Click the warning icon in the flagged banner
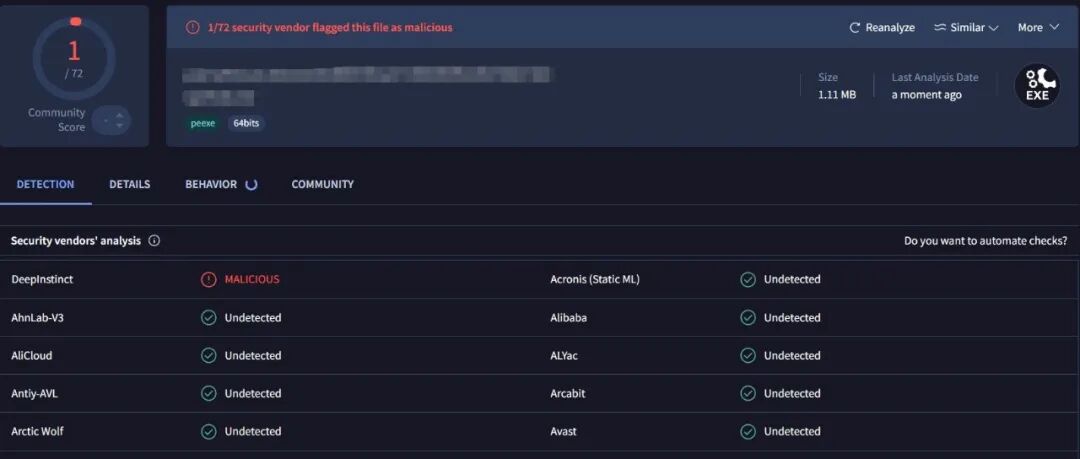 tap(193, 28)
